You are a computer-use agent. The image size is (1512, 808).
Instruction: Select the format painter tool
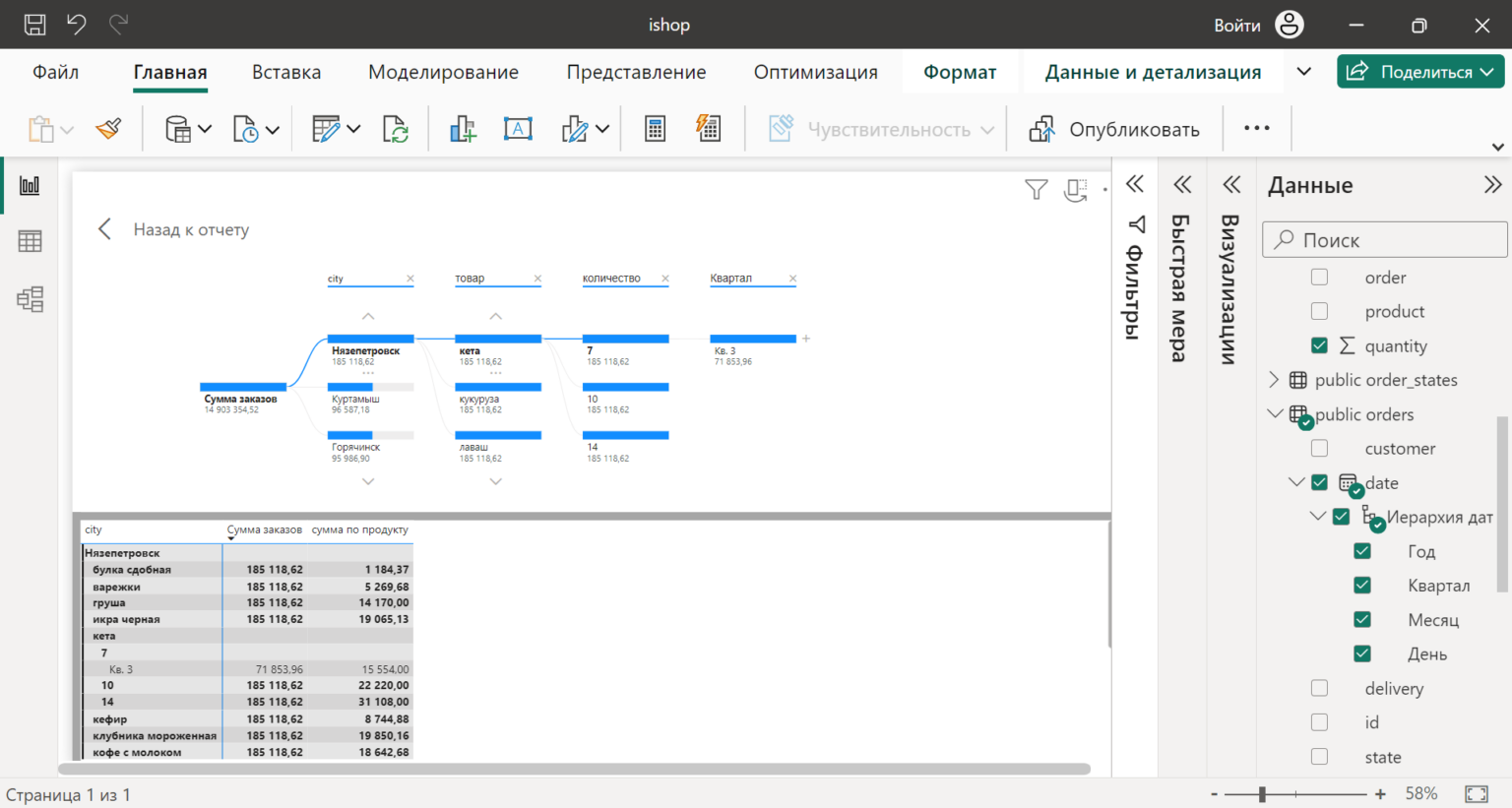click(108, 128)
